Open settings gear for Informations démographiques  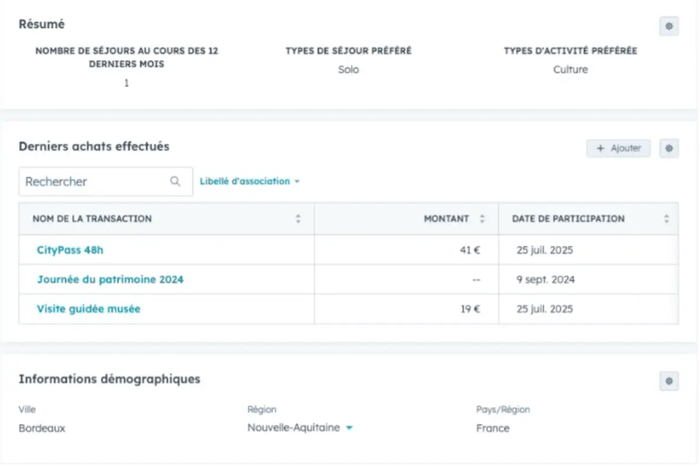pyautogui.click(x=669, y=381)
